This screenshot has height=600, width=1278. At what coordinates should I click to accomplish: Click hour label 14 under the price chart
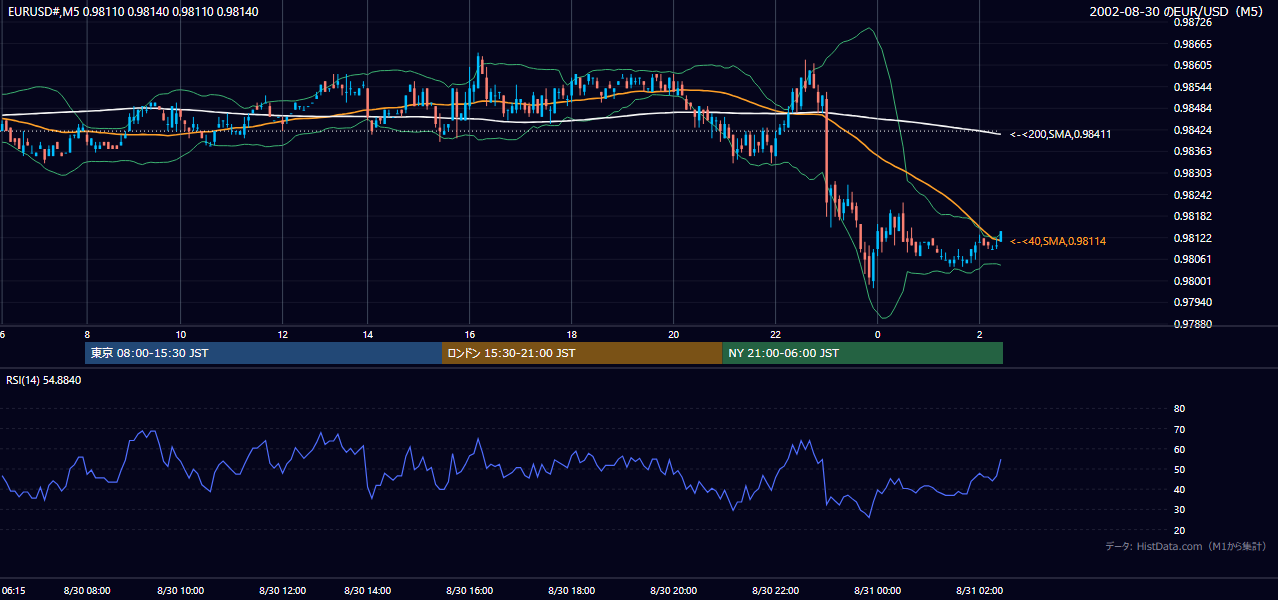368,334
